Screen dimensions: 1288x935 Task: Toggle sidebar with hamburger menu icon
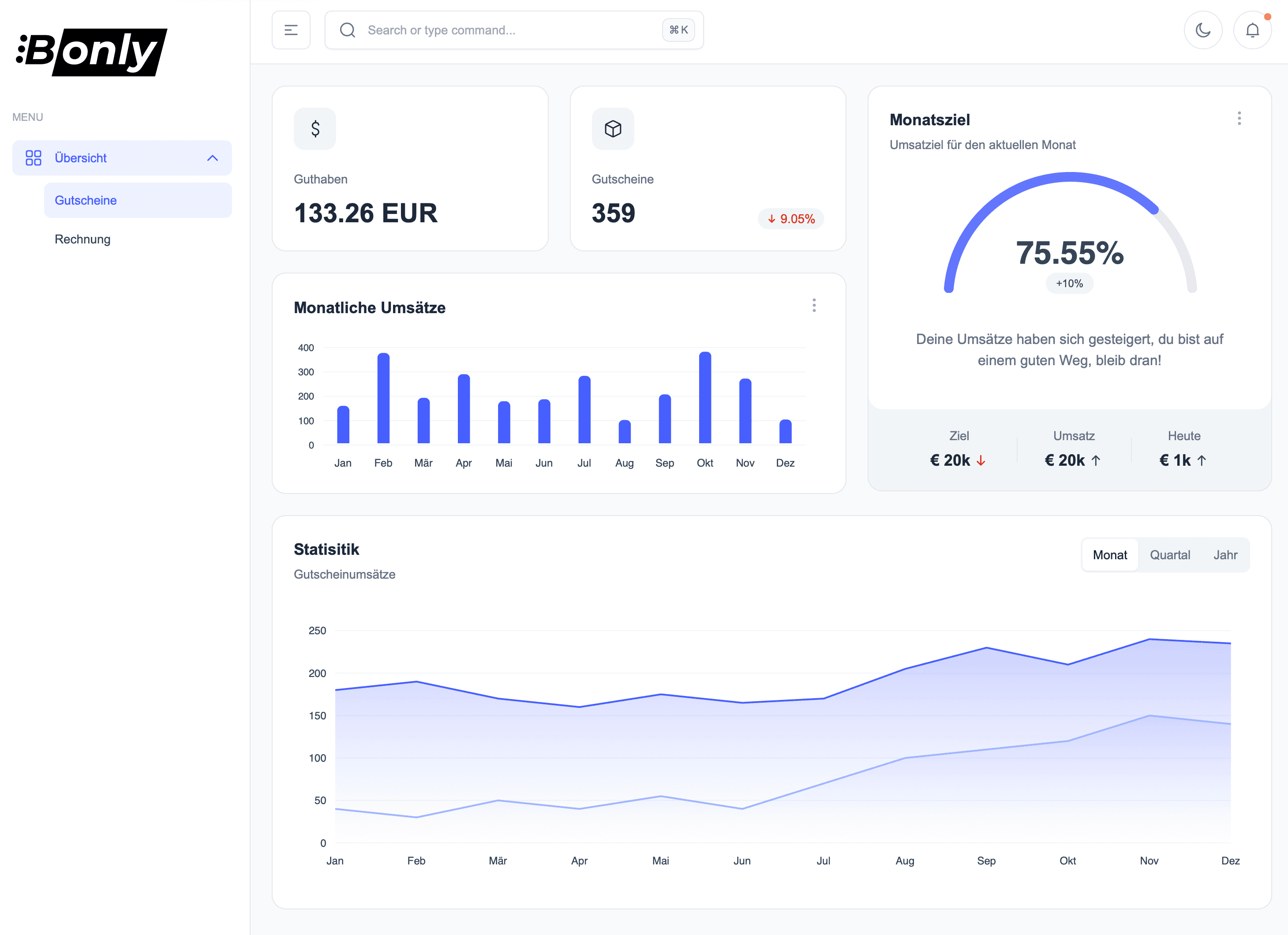(291, 30)
